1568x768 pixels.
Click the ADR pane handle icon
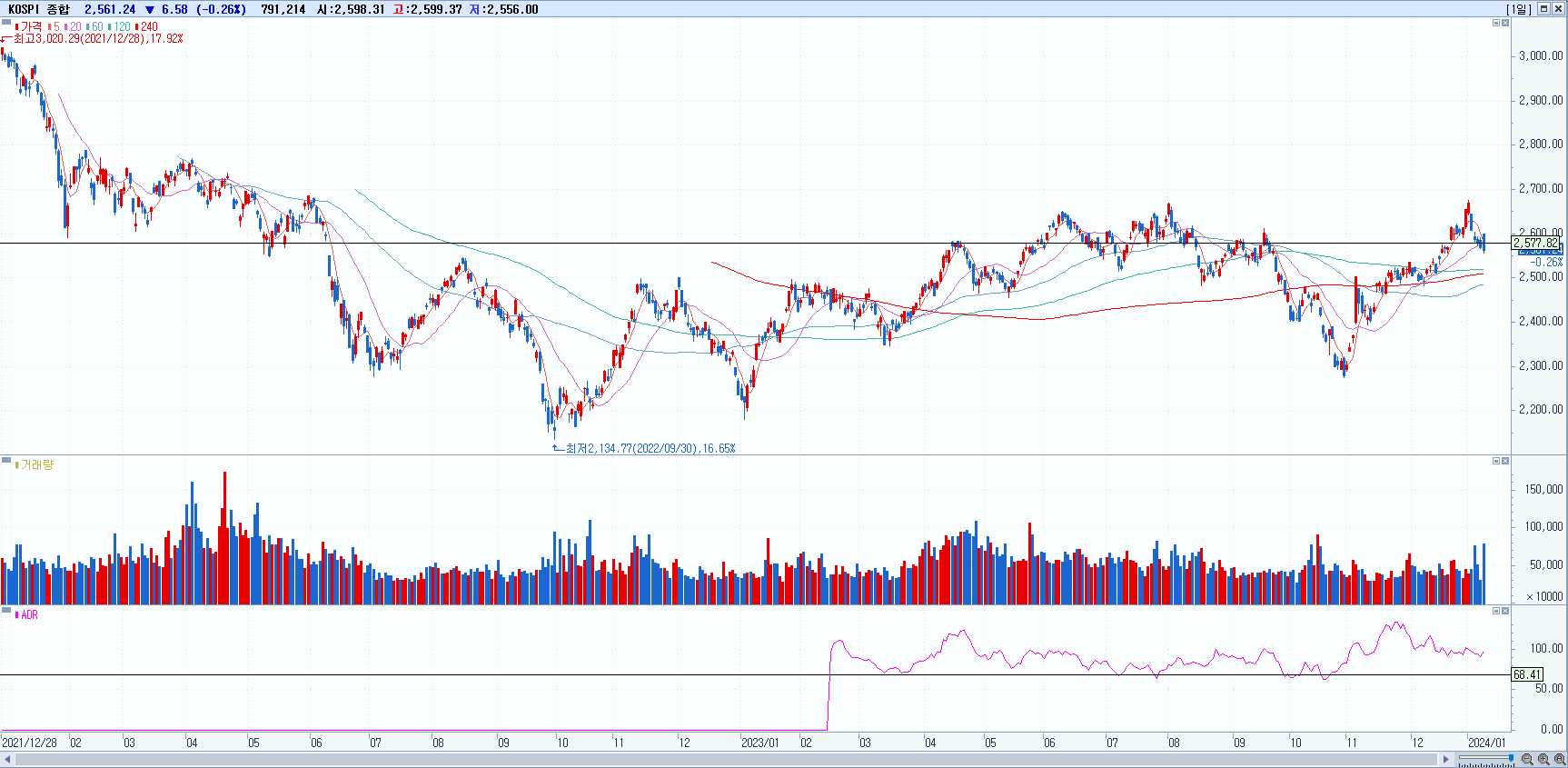tap(5, 610)
